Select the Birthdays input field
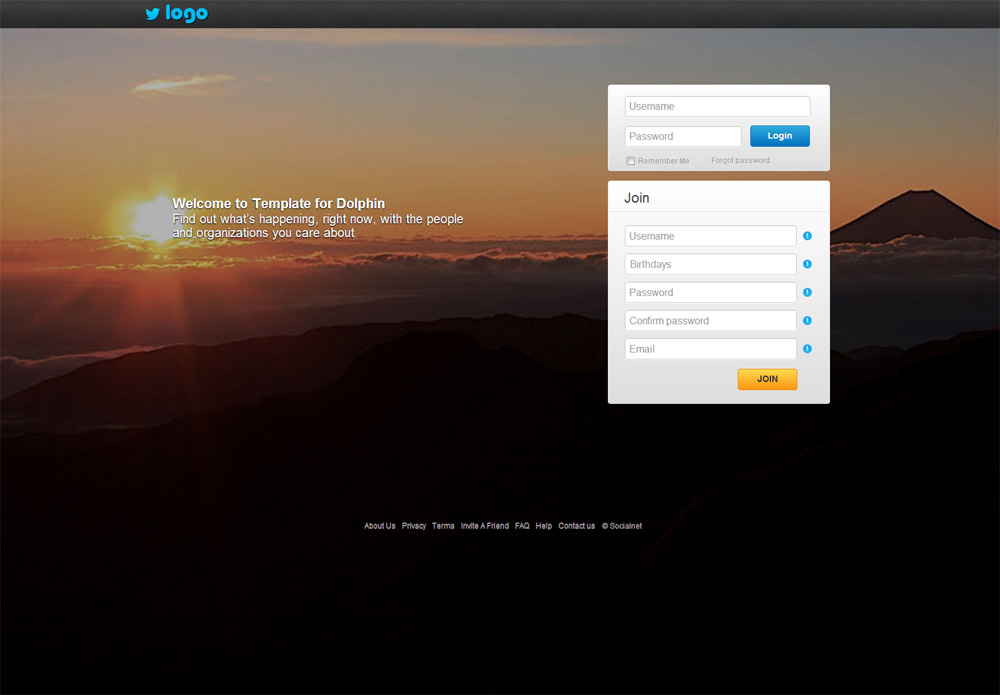Screen dimensions: 1000x695 click(710, 264)
